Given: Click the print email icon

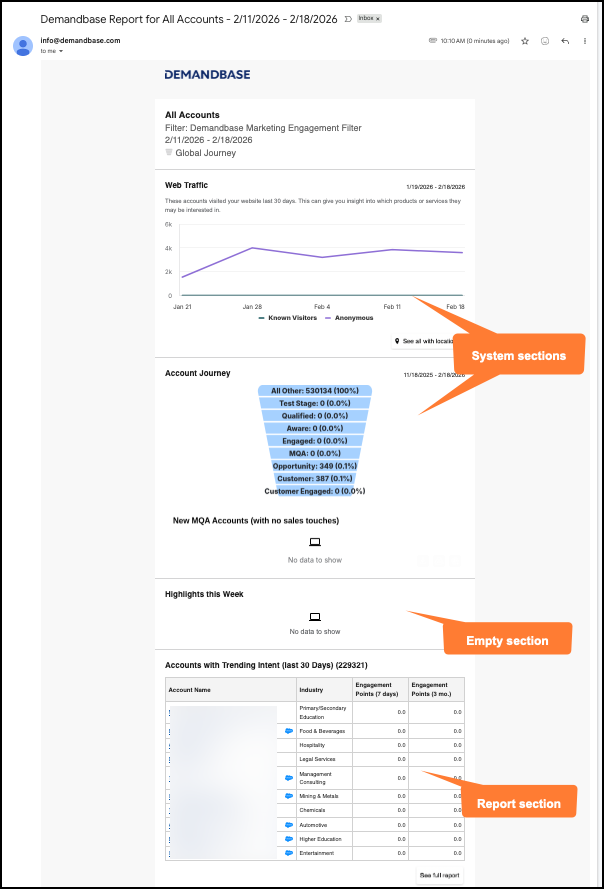Looking at the screenshot, I should pyautogui.click(x=585, y=19).
